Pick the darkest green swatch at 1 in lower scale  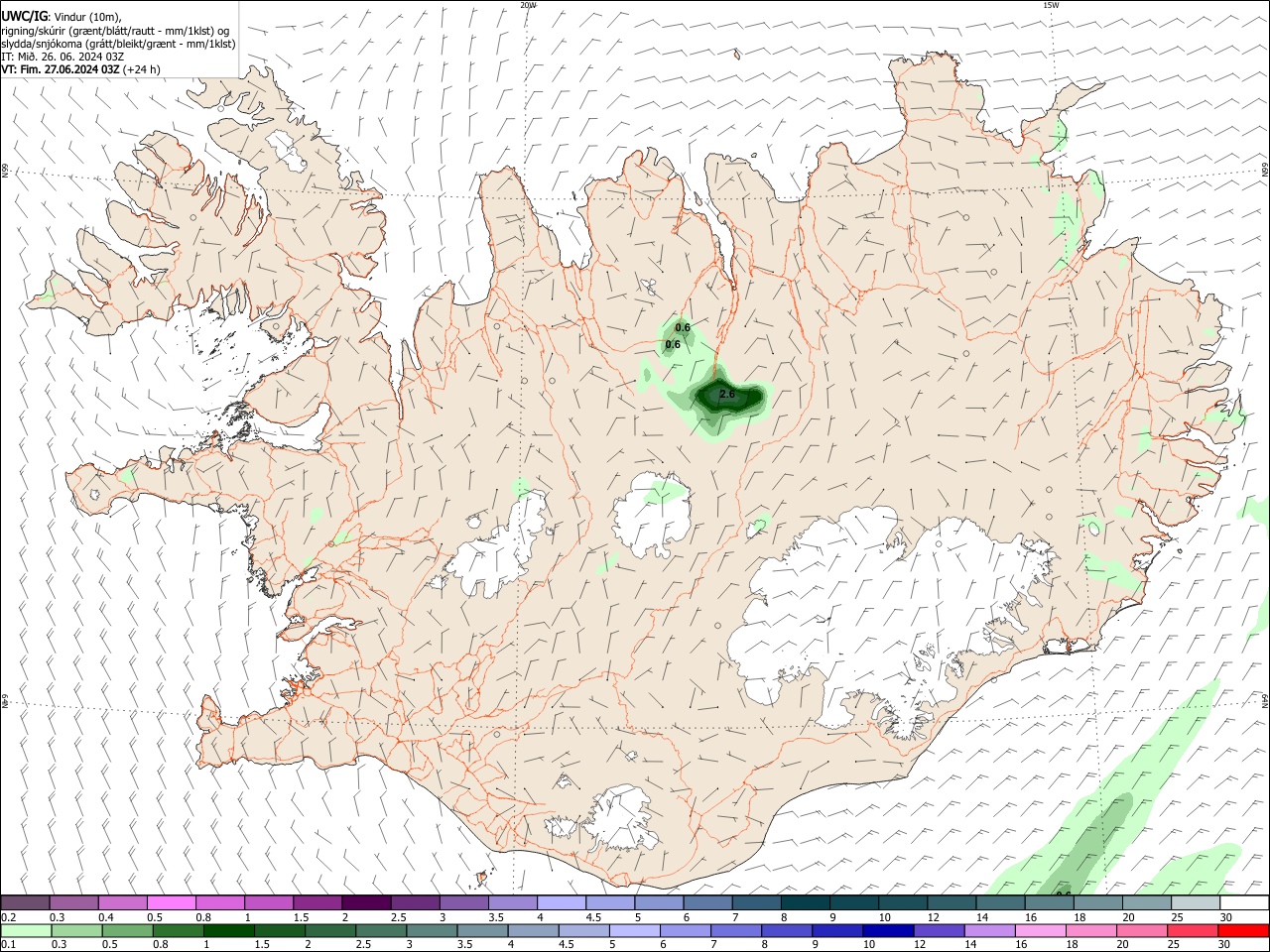pyautogui.click(x=228, y=930)
